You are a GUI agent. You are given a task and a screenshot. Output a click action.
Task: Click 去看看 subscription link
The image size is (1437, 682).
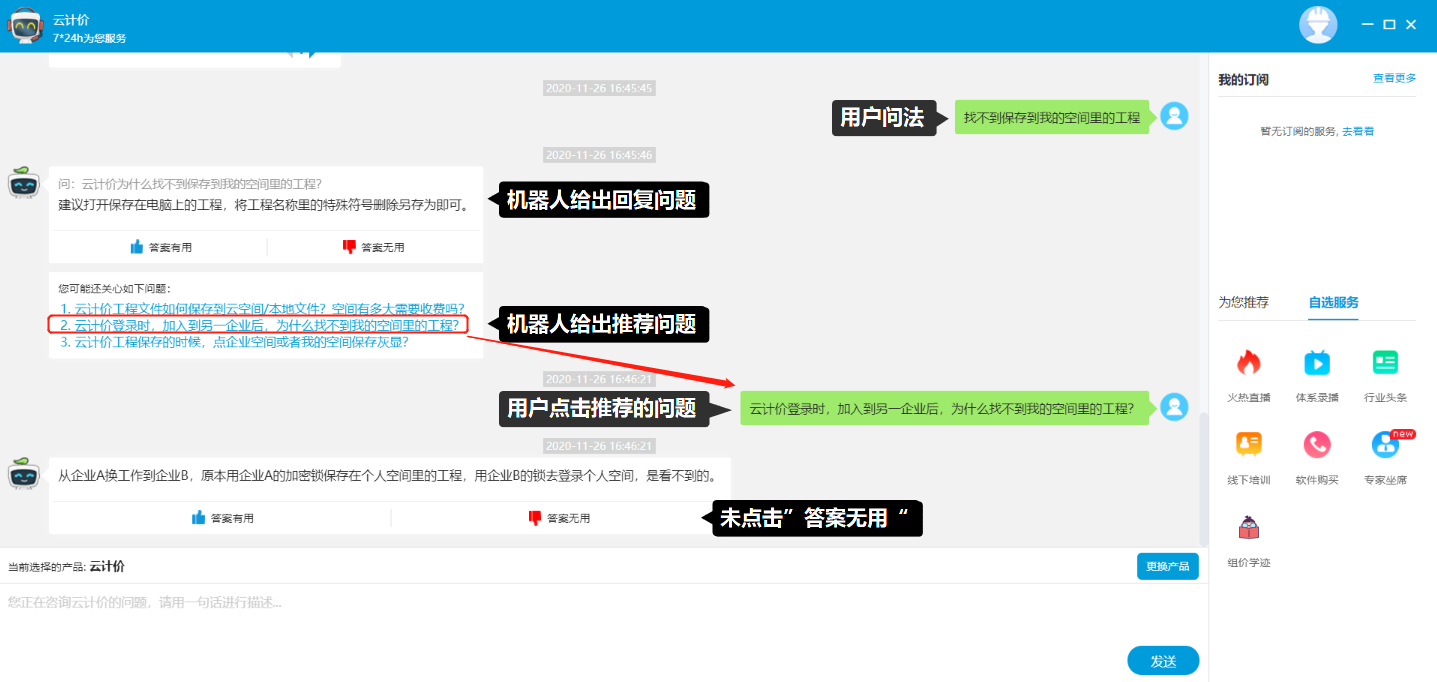click(x=1357, y=131)
